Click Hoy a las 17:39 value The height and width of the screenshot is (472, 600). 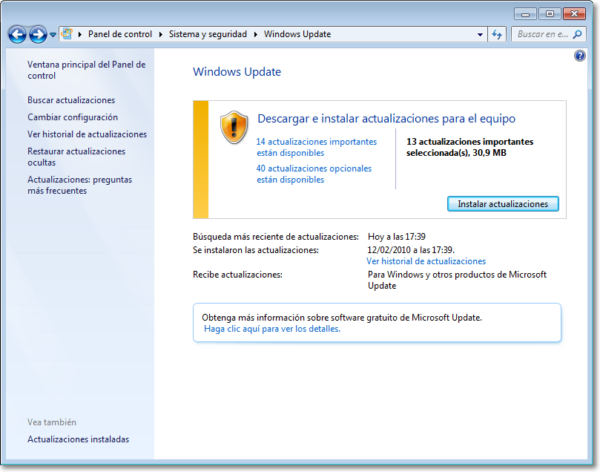click(x=396, y=237)
